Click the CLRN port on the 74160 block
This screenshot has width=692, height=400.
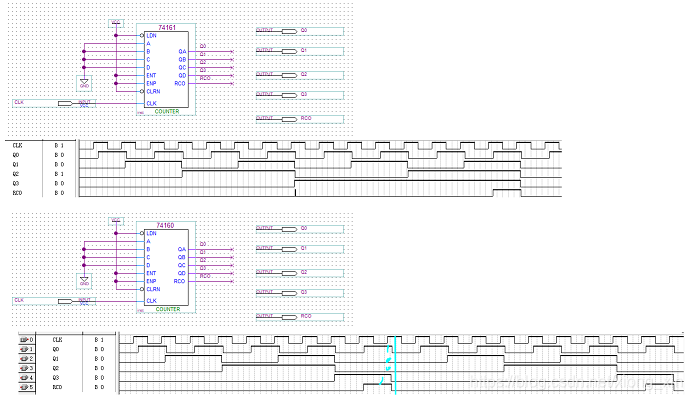tap(153, 289)
